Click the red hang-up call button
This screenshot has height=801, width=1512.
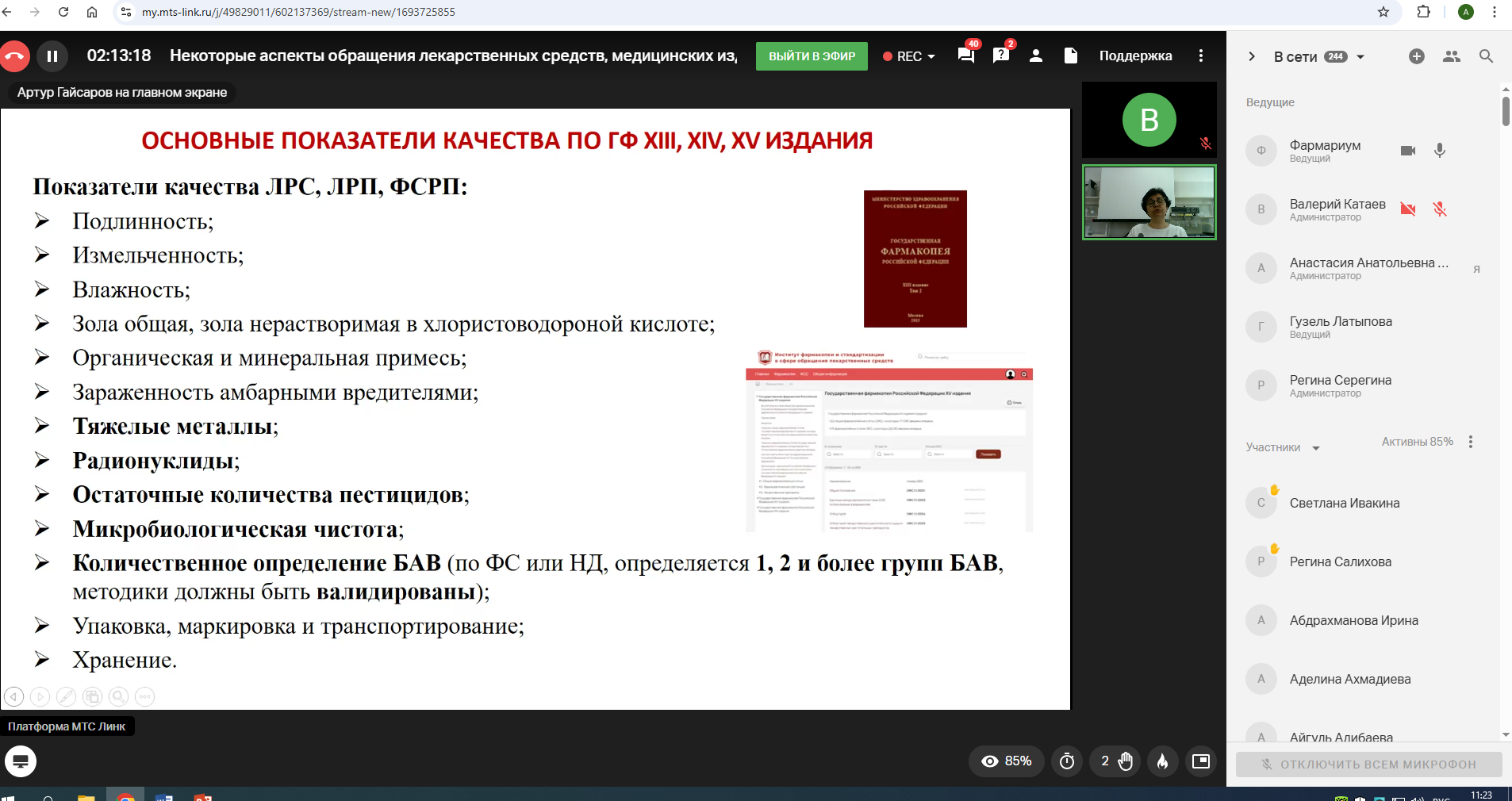[13, 56]
